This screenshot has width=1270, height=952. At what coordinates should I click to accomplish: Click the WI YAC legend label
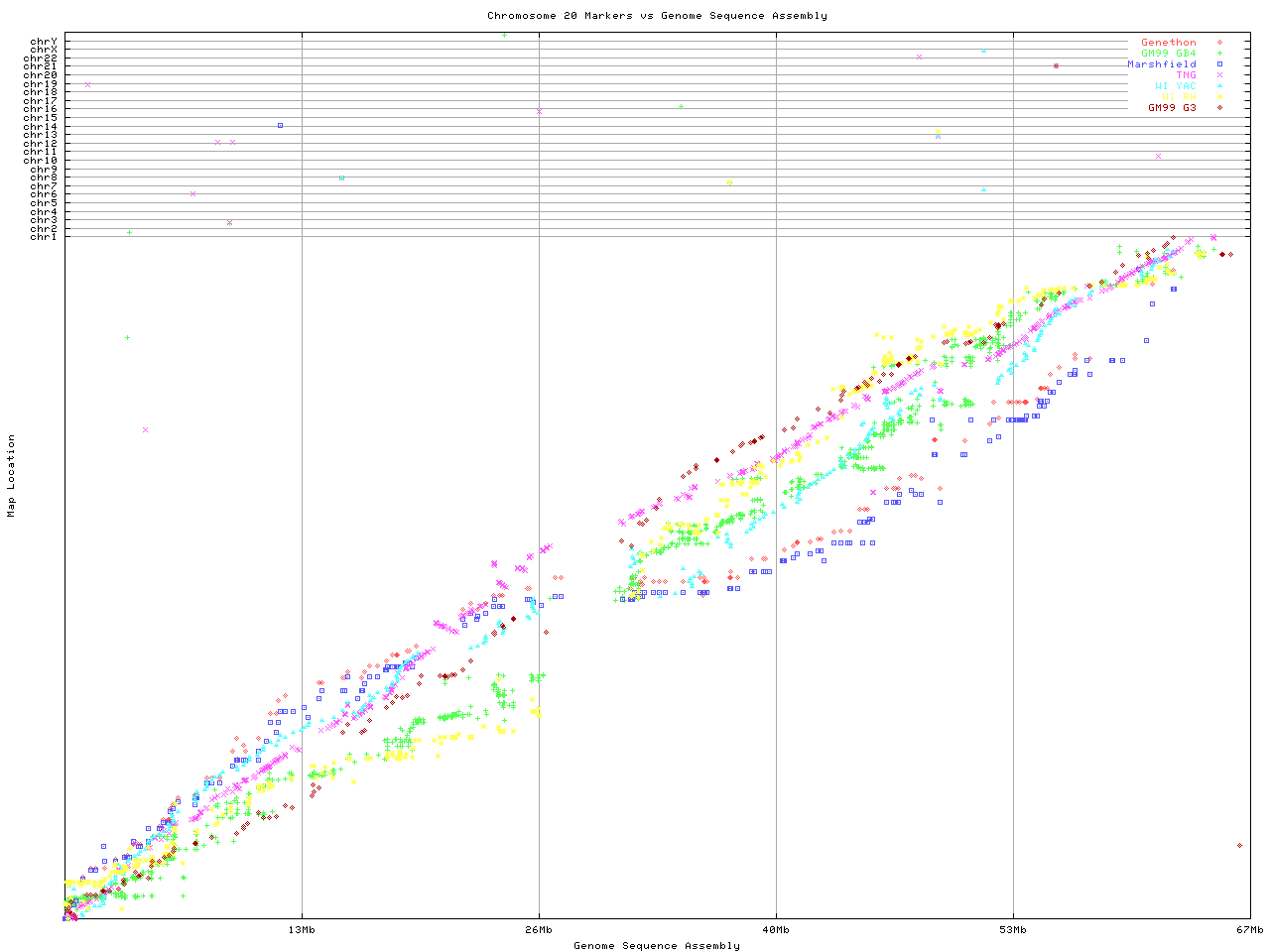(1175, 86)
